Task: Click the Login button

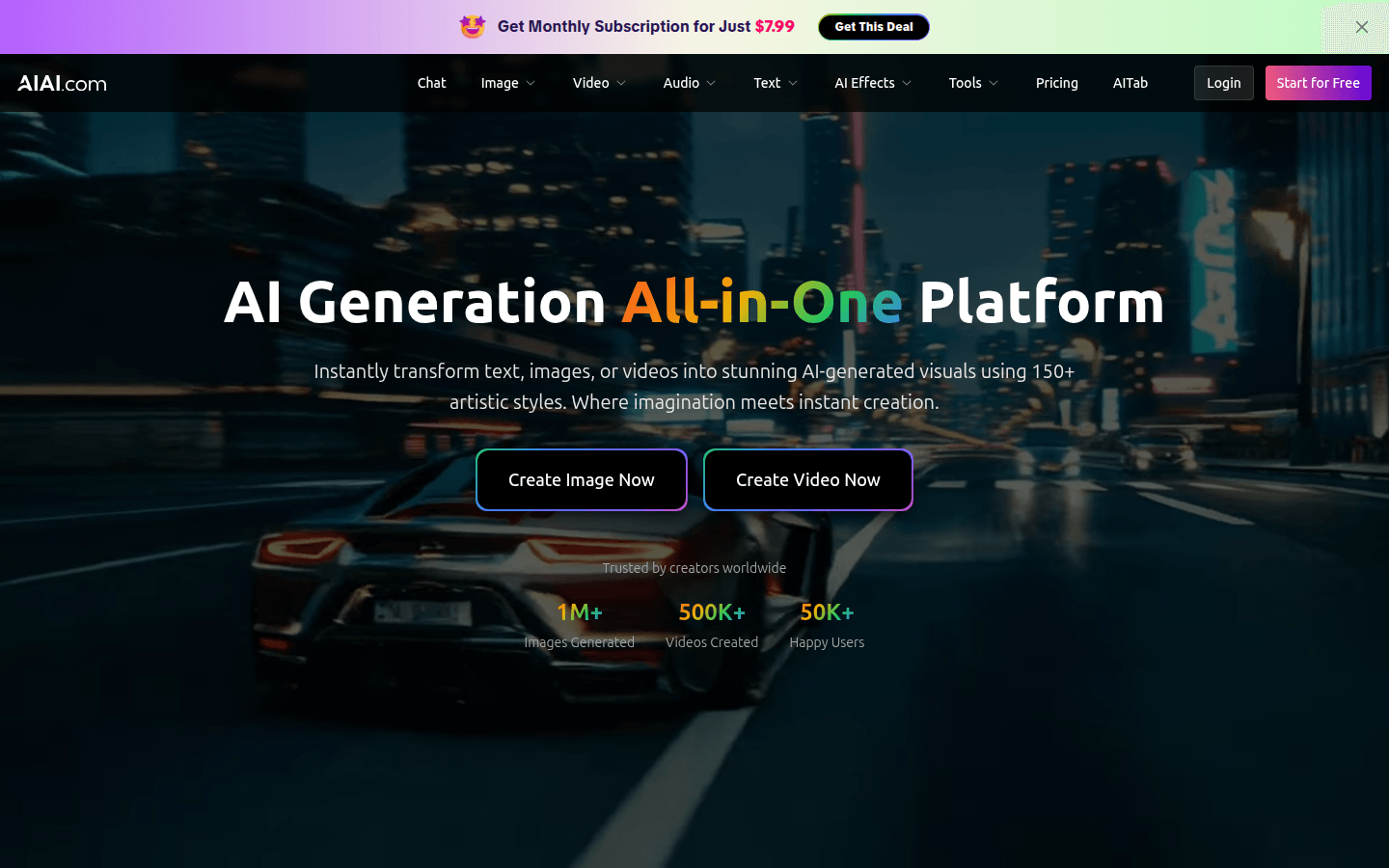Action: point(1224,83)
